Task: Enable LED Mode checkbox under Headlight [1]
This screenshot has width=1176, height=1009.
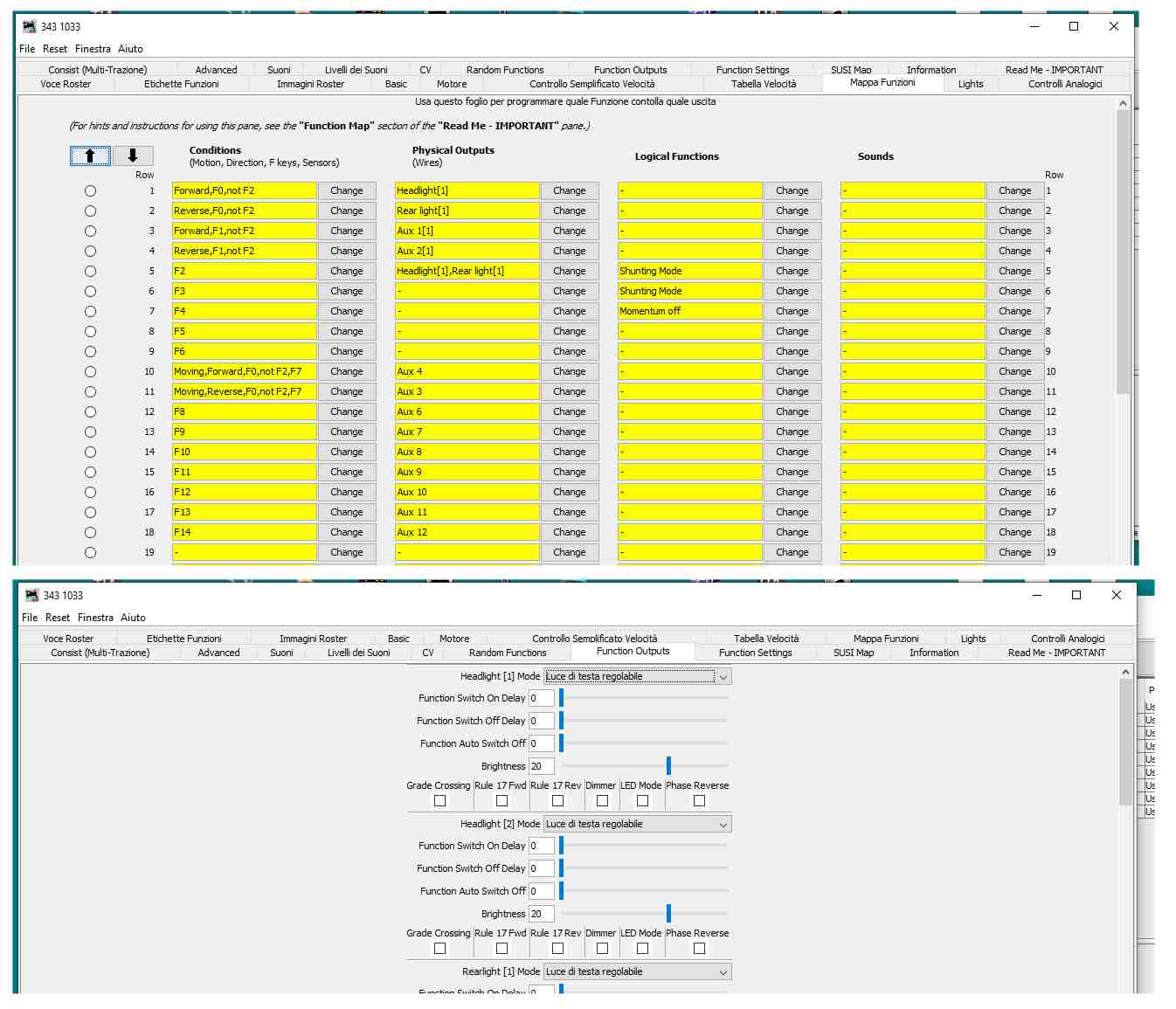Action: click(642, 801)
